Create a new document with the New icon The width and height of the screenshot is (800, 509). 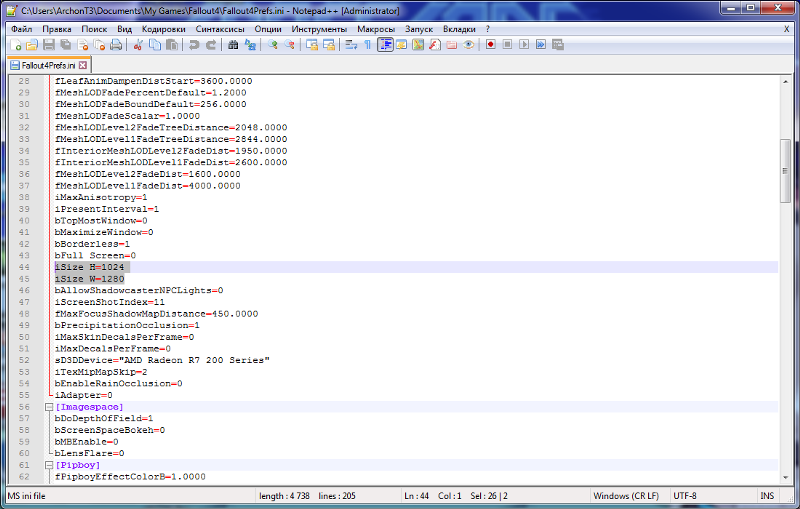coord(16,45)
